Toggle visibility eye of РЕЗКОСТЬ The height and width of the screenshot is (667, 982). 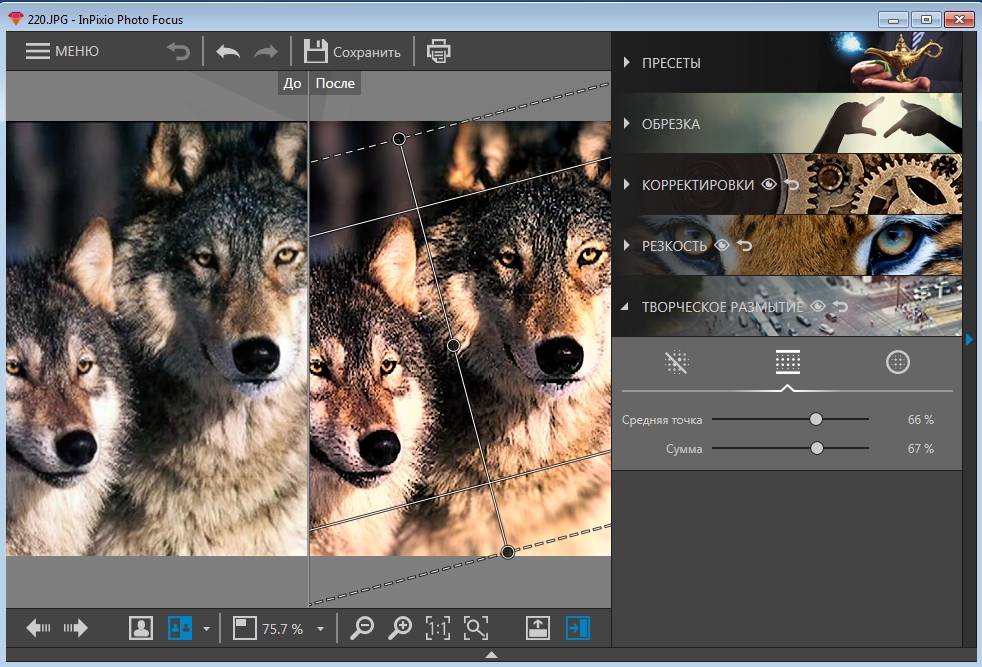[721, 245]
